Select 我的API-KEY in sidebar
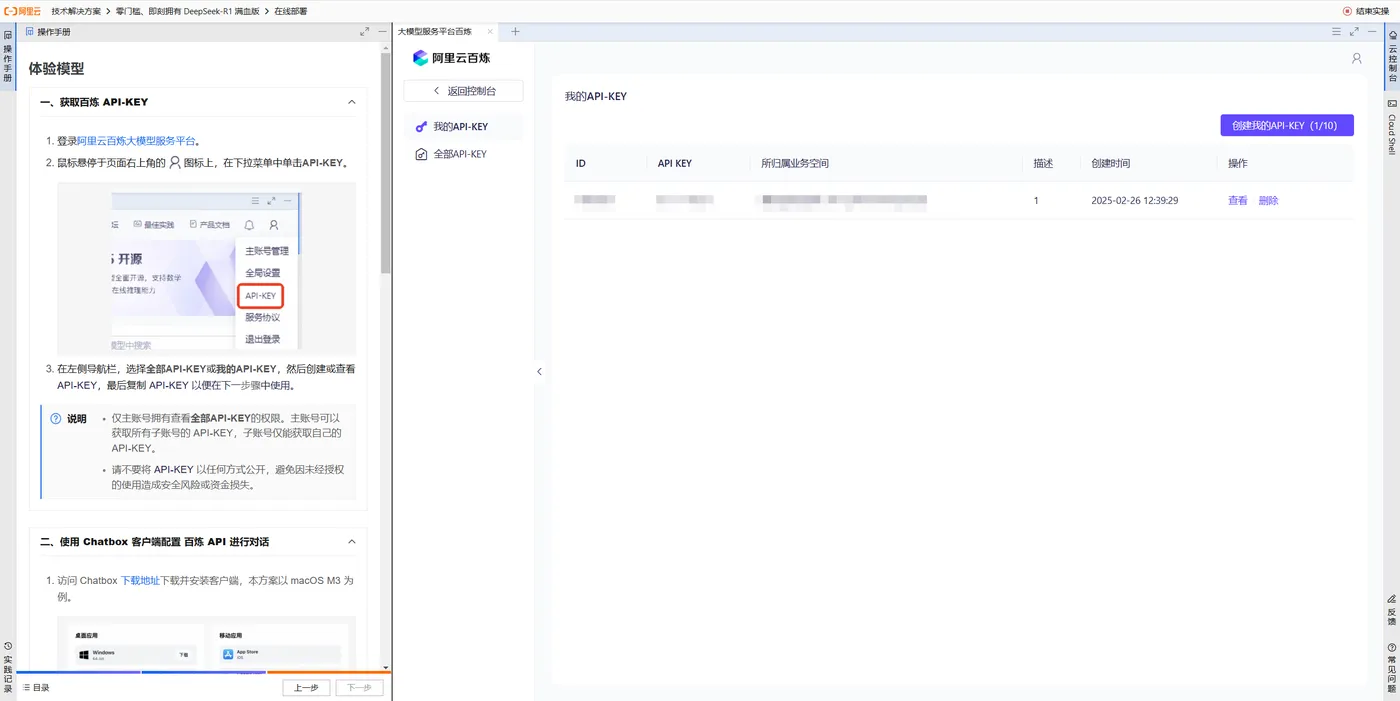Viewport: 1400px width, 701px height. click(463, 127)
